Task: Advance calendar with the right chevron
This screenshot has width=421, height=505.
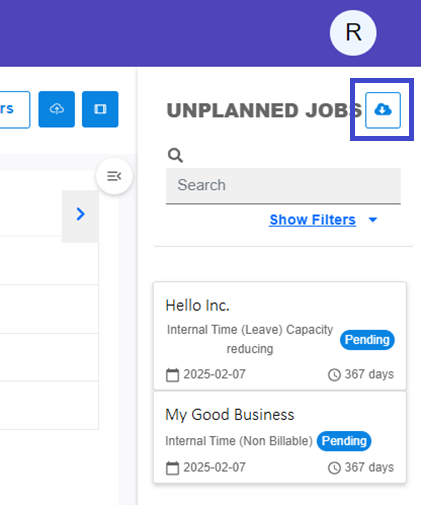Action: [80, 214]
